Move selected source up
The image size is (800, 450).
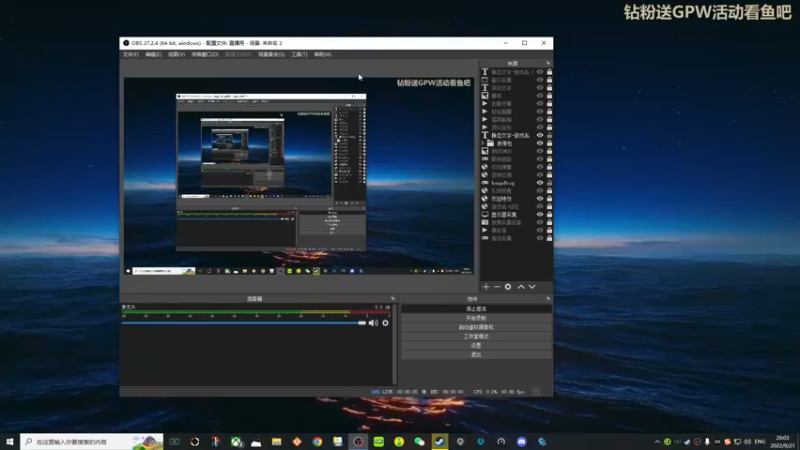pos(521,287)
